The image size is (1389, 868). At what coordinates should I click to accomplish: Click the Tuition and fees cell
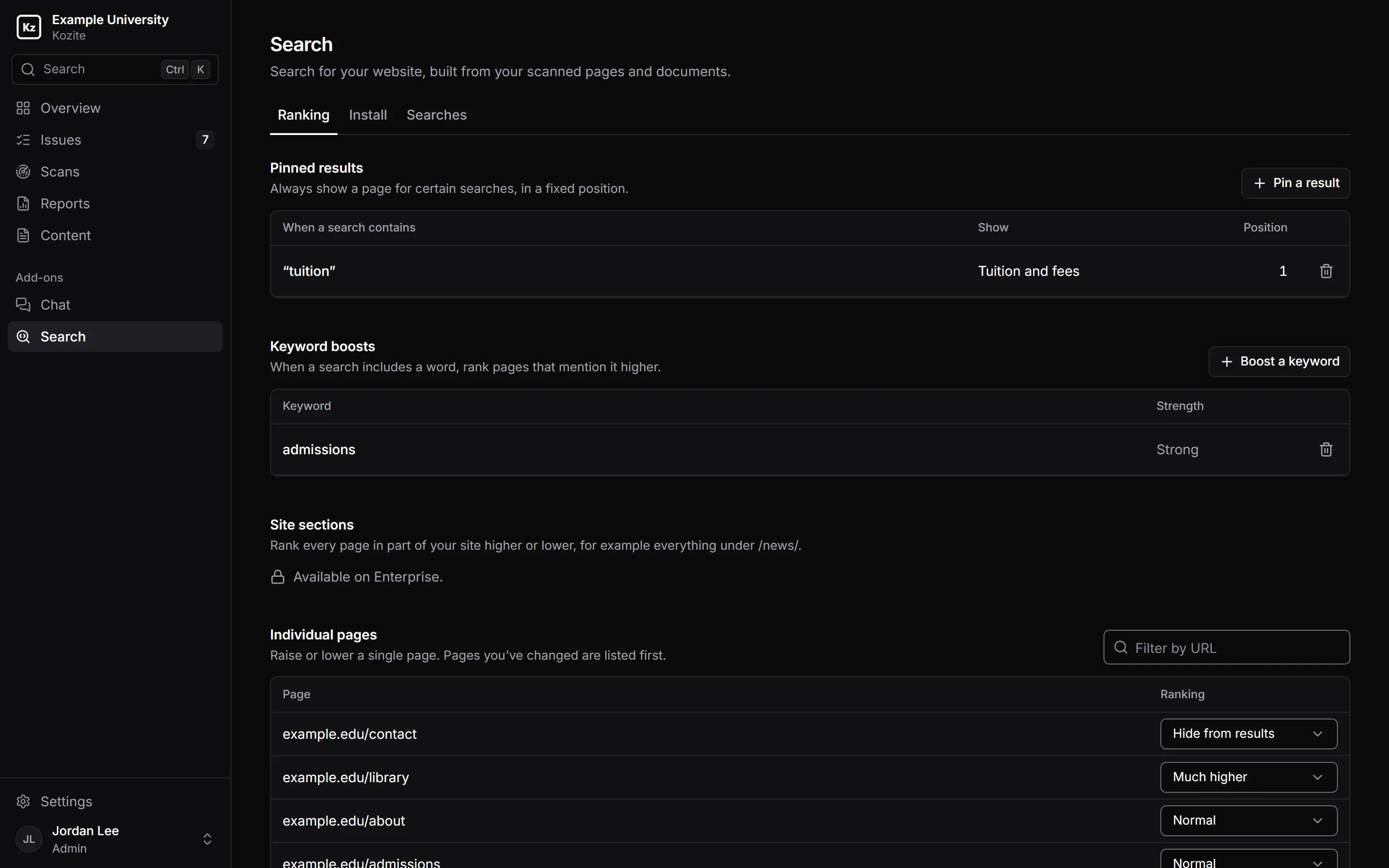click(1029, 271)
